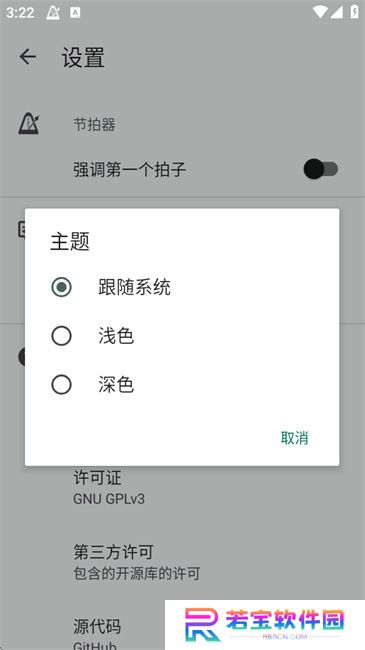Image resolution: width=365 pixels, height=650 pixels.
Task: Tap the 若宝软件园 watermark logo
Action: coord(265,624)
